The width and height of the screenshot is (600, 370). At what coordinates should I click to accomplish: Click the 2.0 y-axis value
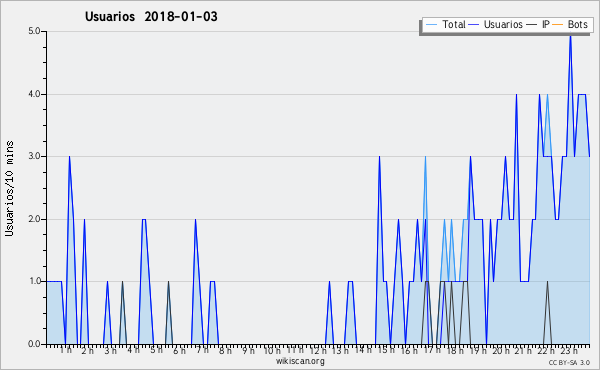[x=34, y=219]
